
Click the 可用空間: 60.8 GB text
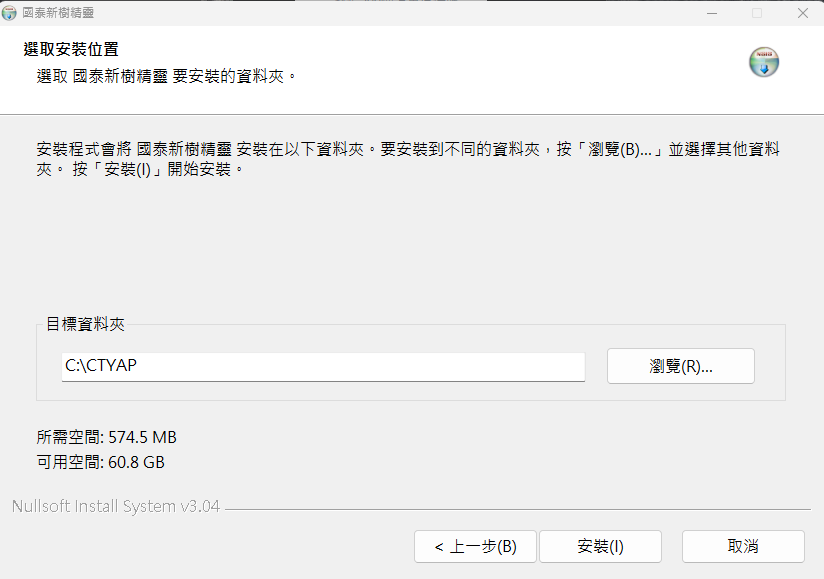click(x=100, y=462)
